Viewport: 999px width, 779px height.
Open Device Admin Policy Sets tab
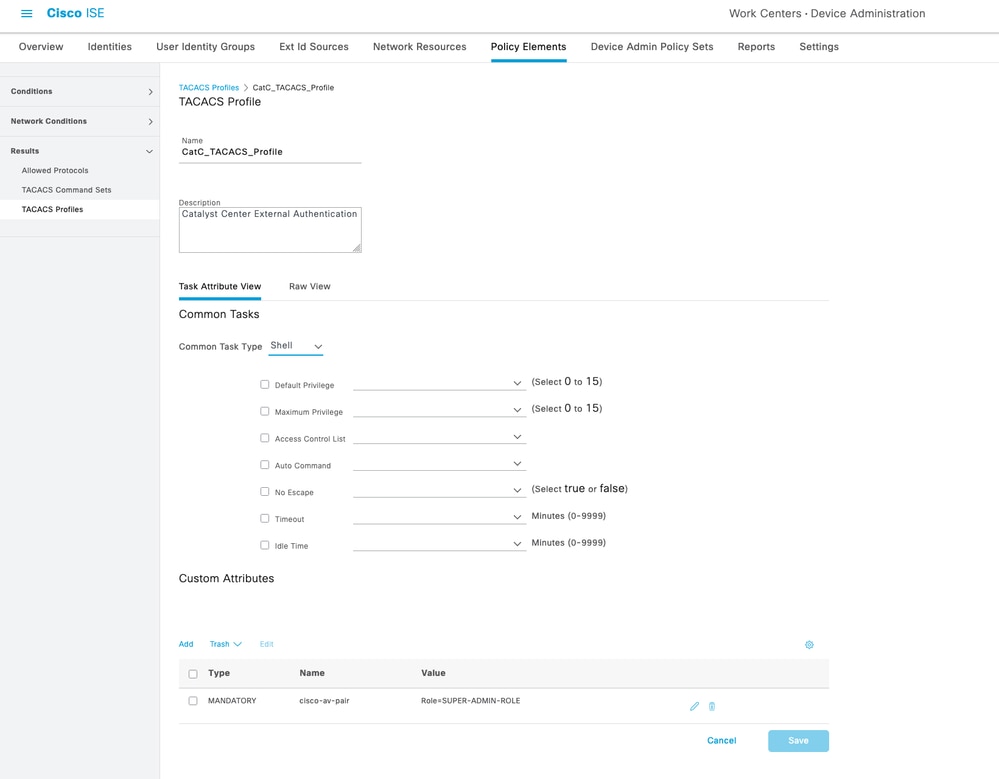(x=652, y=46)
